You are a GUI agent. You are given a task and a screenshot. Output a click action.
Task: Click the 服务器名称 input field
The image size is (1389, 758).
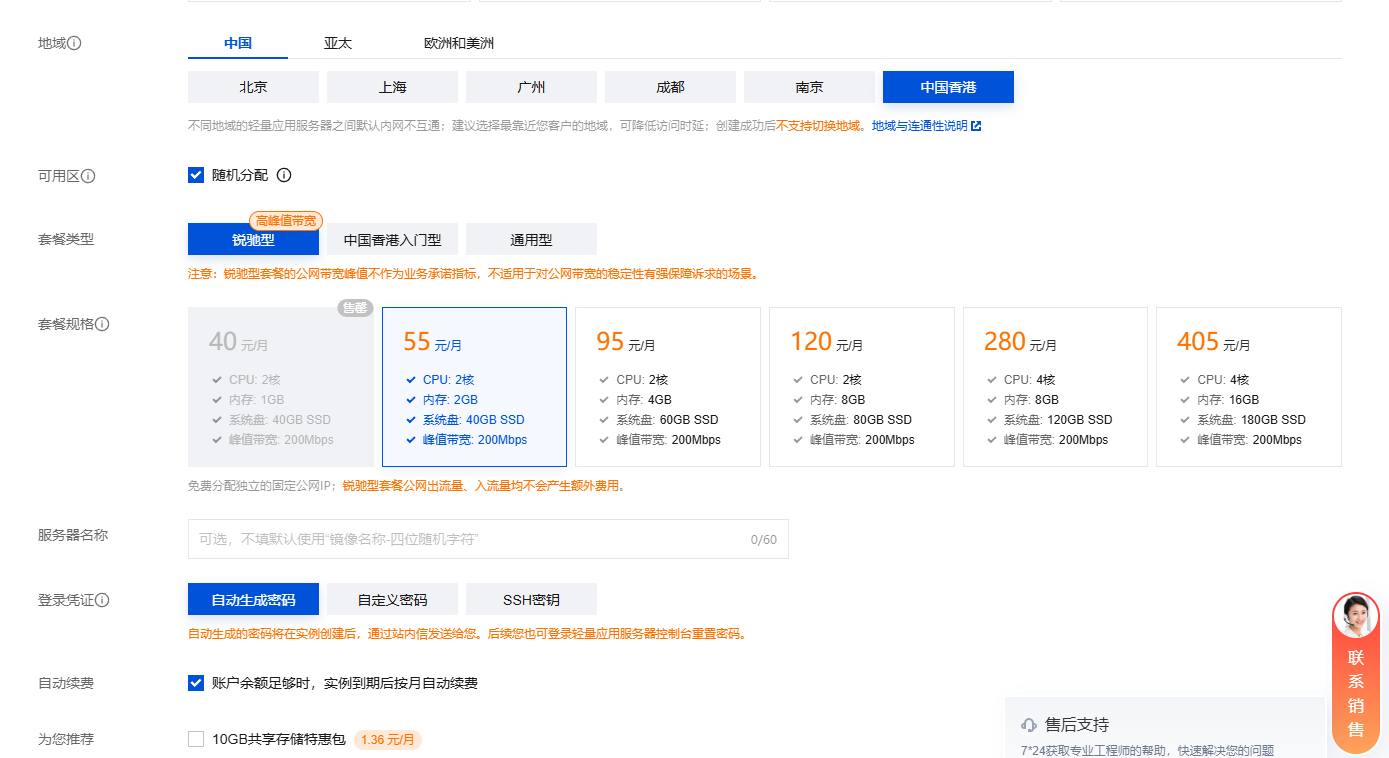click(488, 538)
